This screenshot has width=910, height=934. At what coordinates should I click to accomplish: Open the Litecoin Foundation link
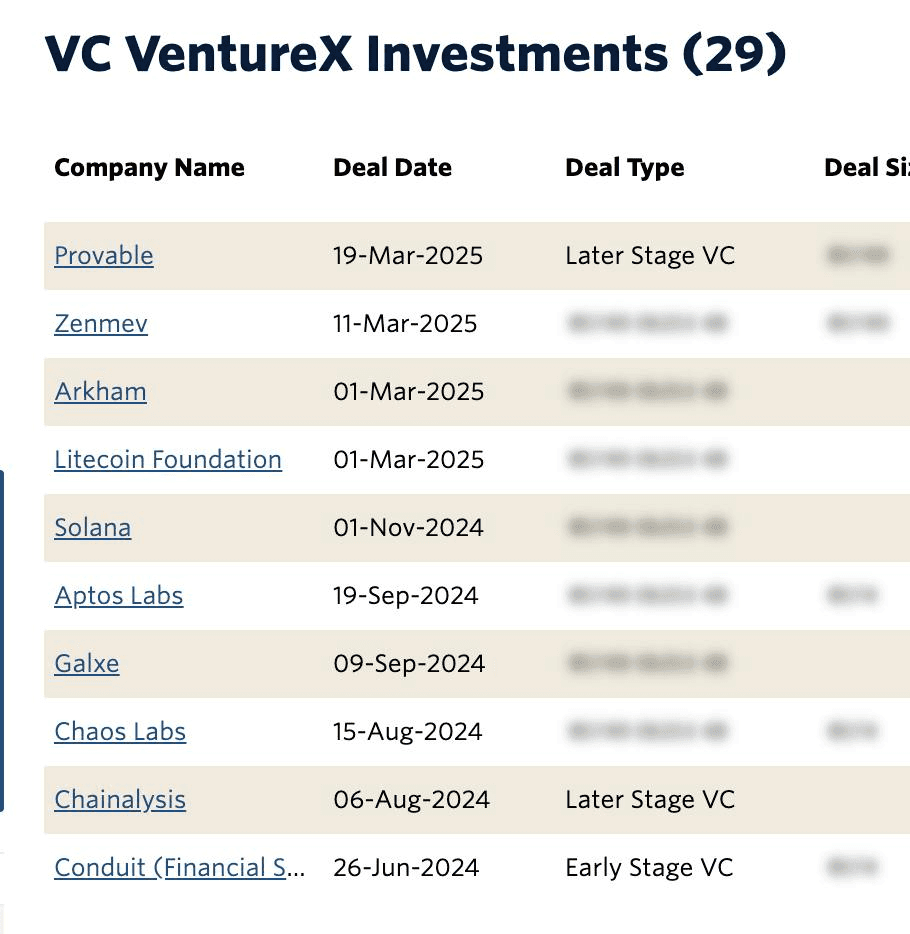point(168,460)
